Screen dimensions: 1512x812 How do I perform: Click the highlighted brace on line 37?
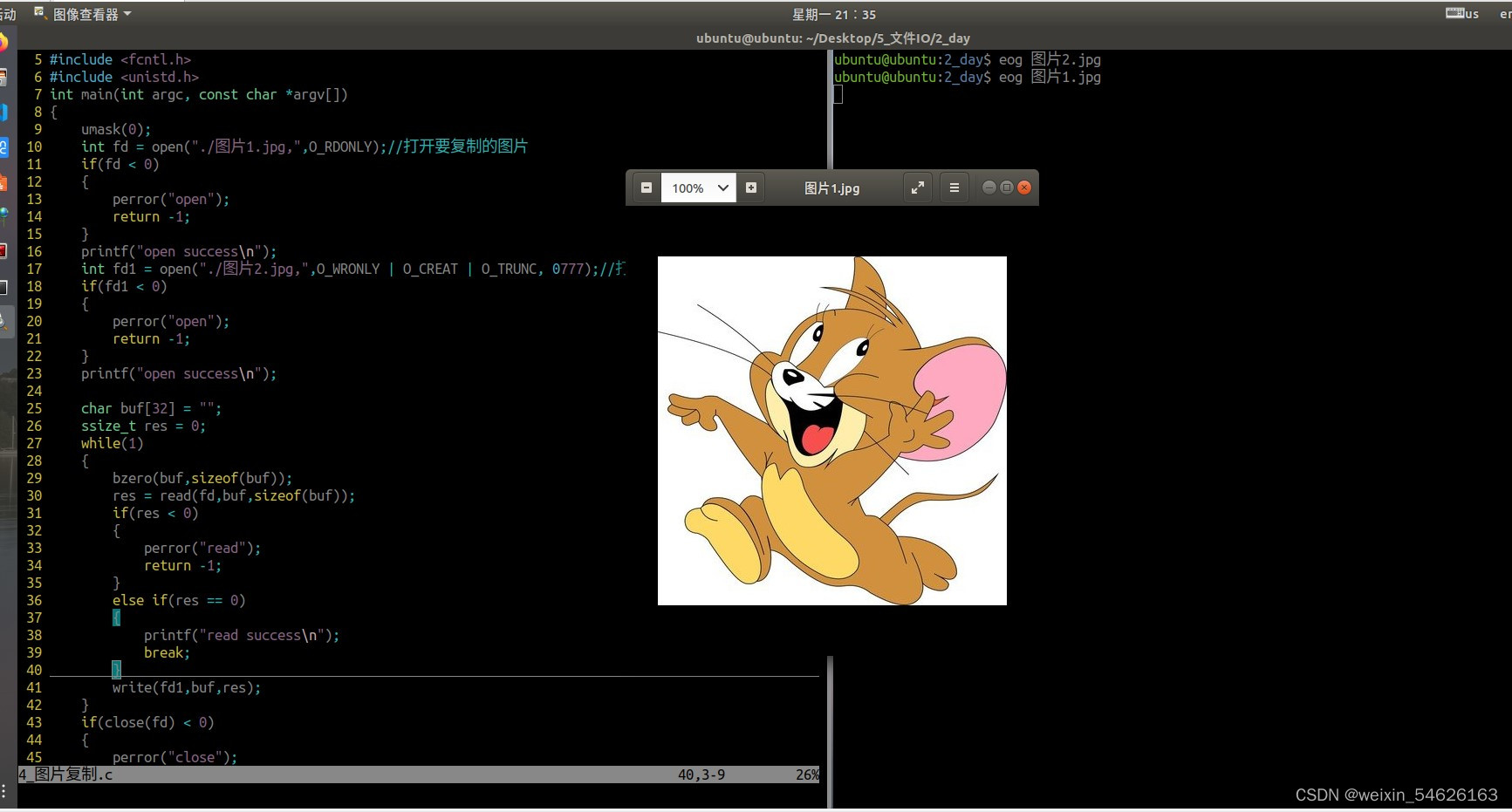tap(116, 618)
